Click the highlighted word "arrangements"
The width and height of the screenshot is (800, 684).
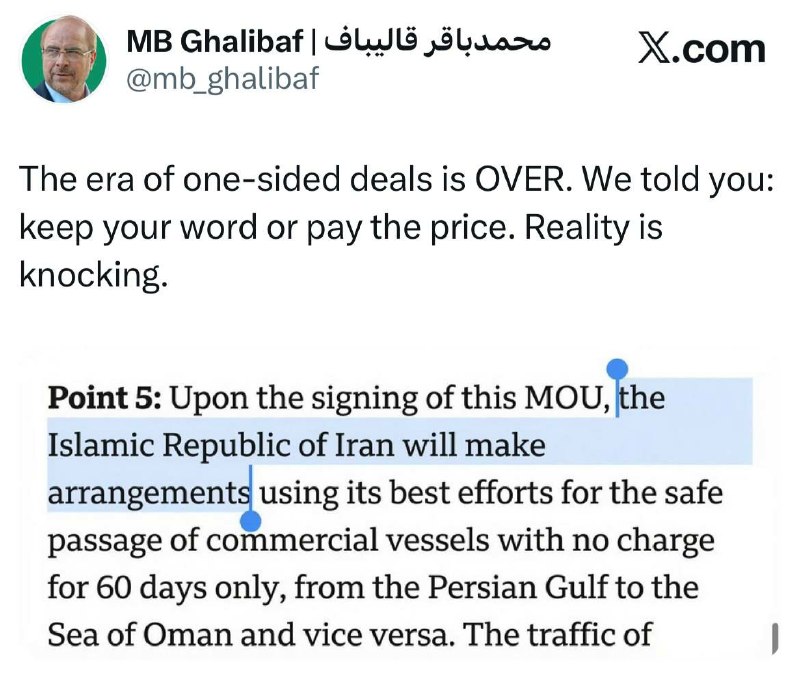click(148, 493)
